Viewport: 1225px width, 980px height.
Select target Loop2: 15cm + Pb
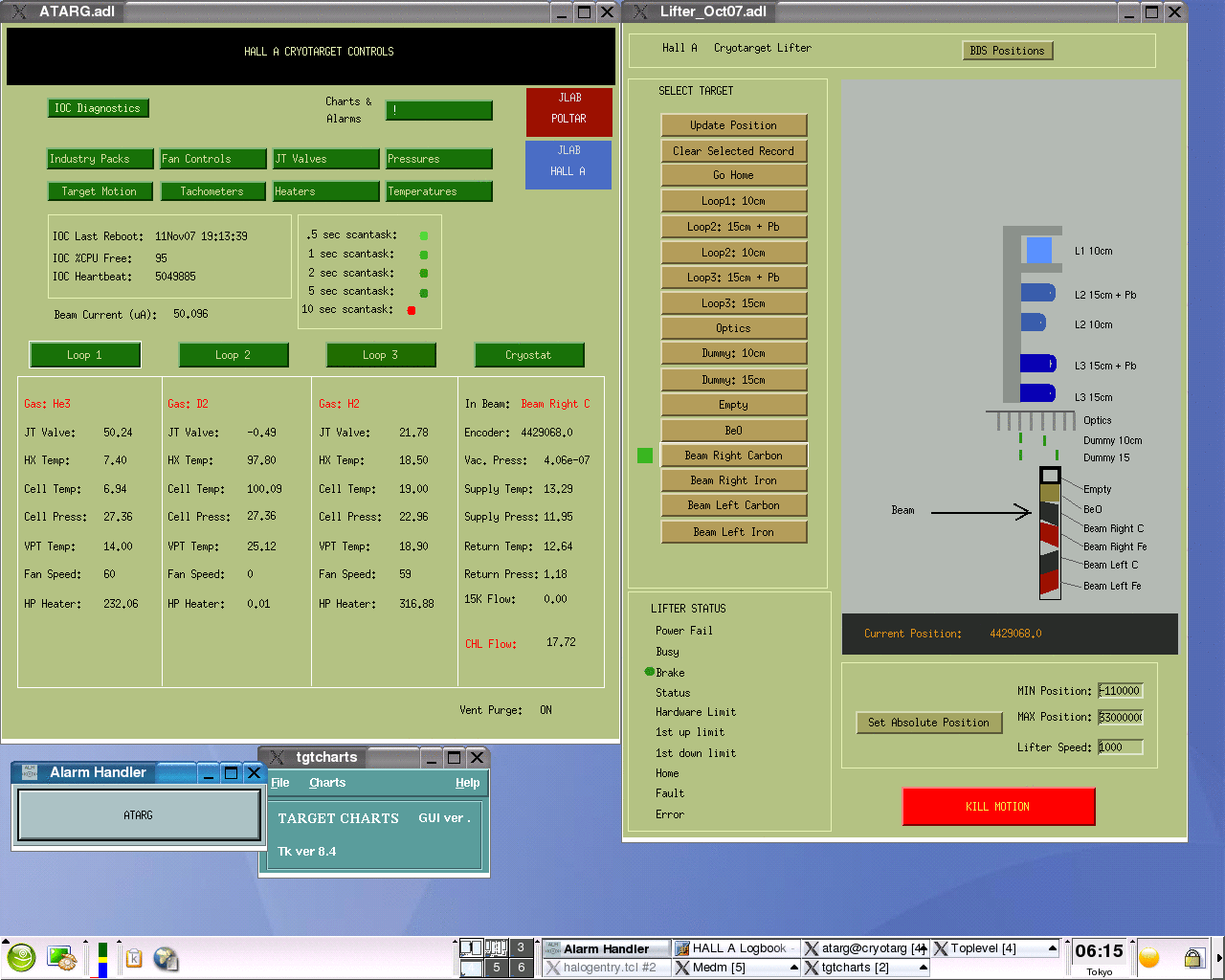[x=734, y=227]
